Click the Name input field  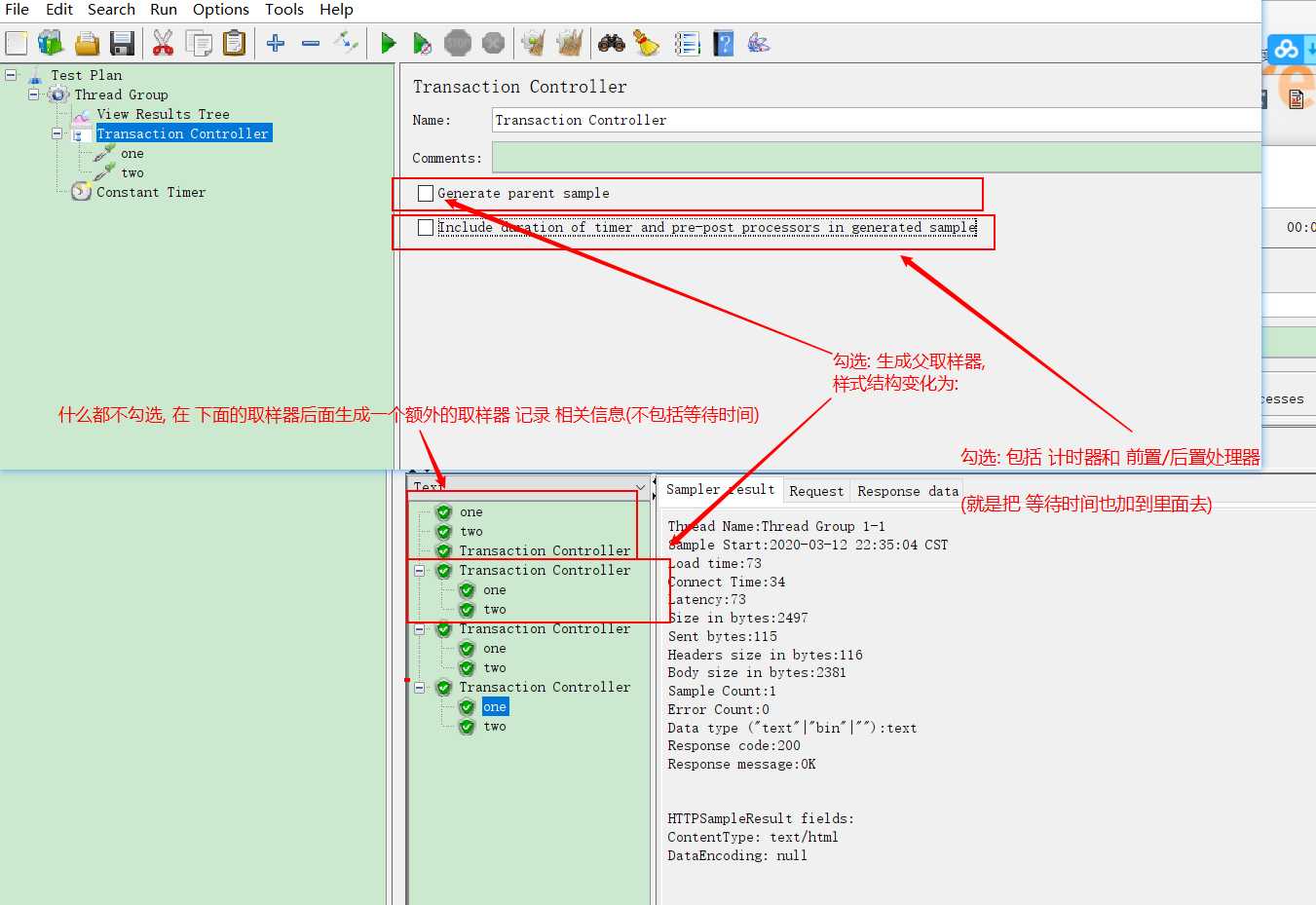point(877,120)
